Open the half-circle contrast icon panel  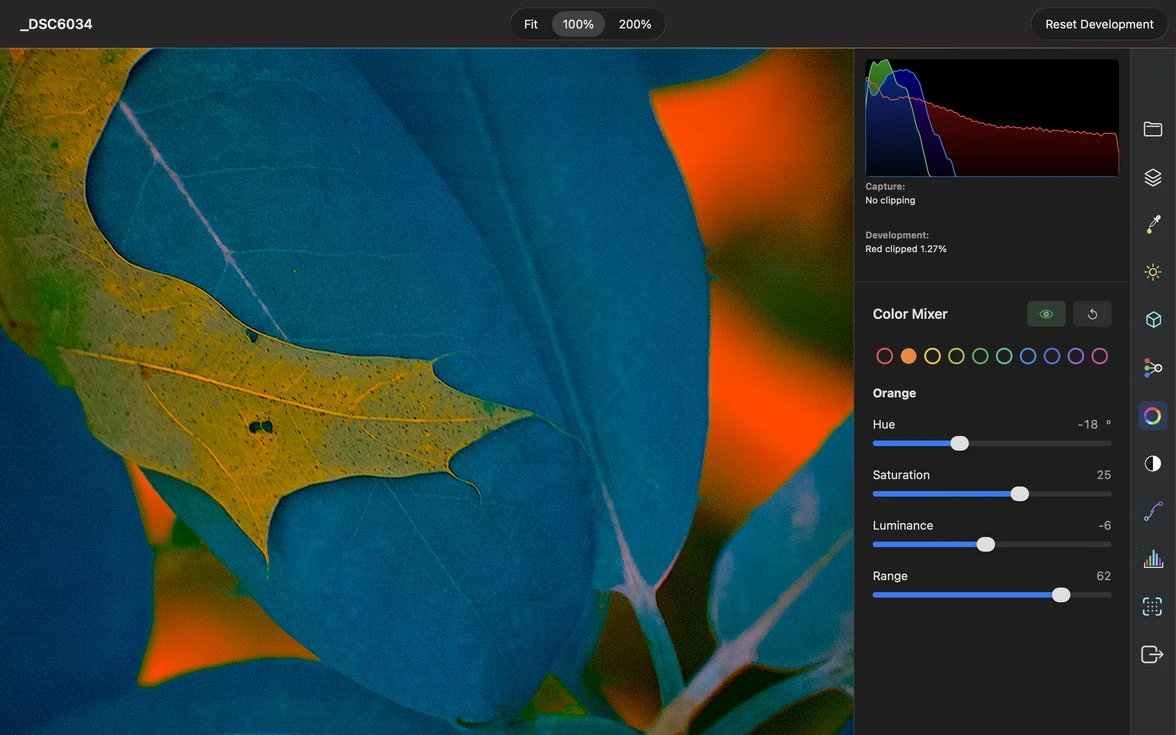[1153, 464]
